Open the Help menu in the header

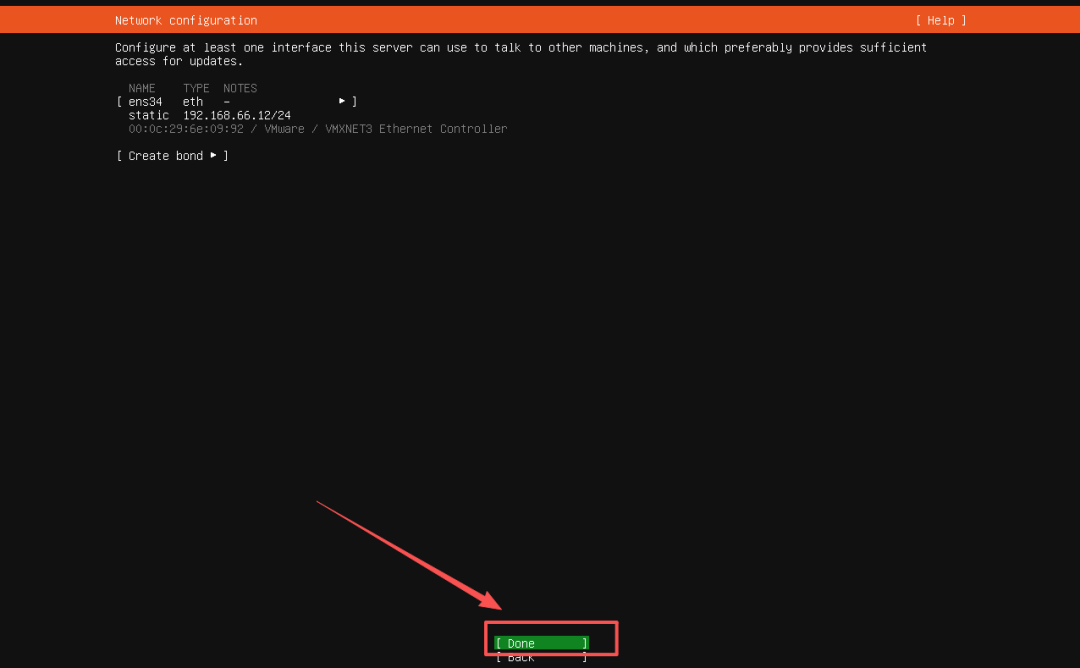click(x=940, y=20)
